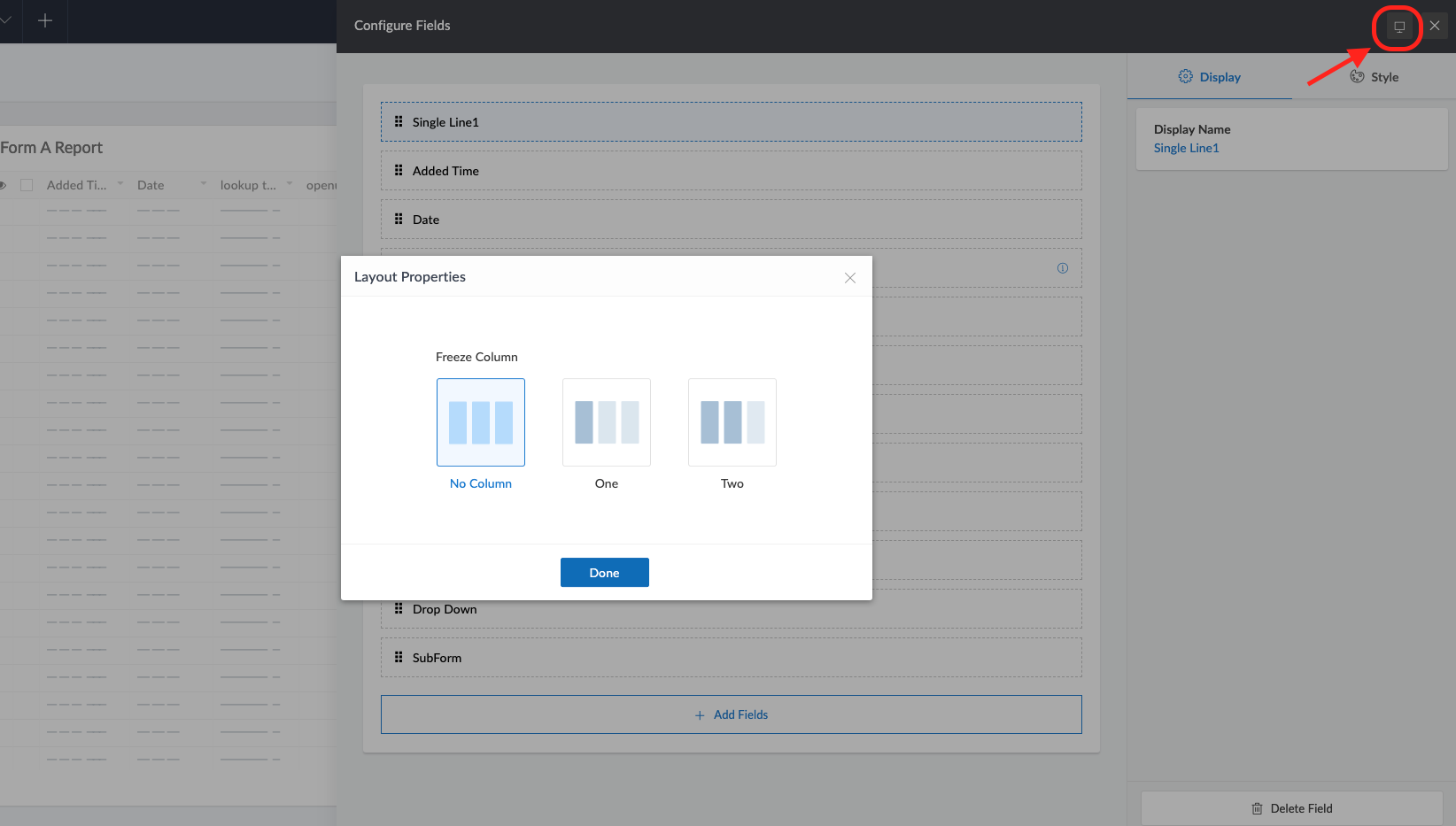Switch to the Display tab
Viewport: 1456px width, 826px height.
click(x=1209, y=77)
